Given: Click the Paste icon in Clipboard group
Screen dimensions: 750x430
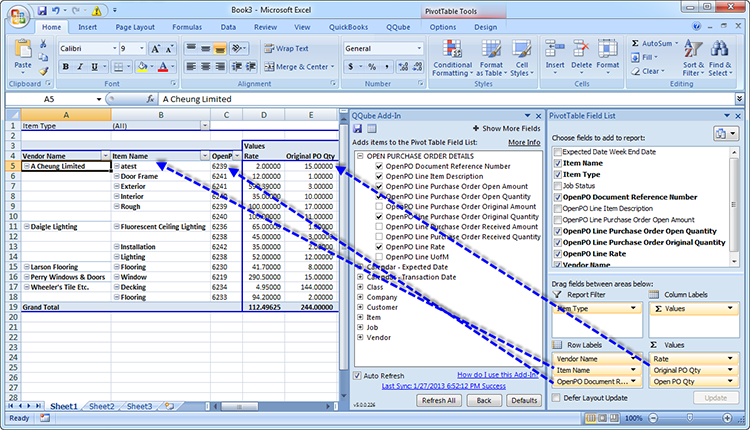Looking at the screenshot, I should click(x=22, y=54).
